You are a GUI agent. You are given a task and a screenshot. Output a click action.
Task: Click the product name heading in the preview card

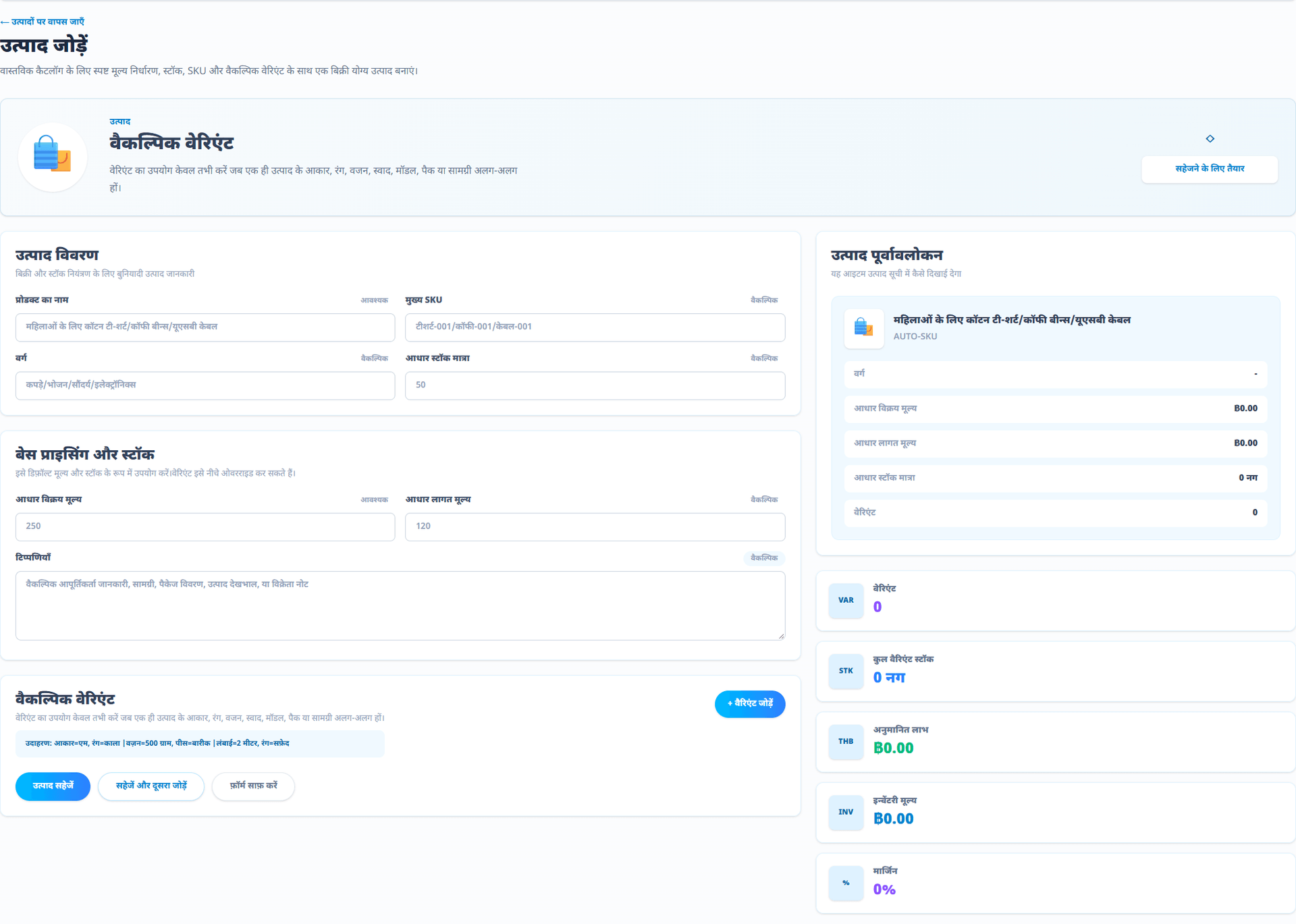point(1011,320)
